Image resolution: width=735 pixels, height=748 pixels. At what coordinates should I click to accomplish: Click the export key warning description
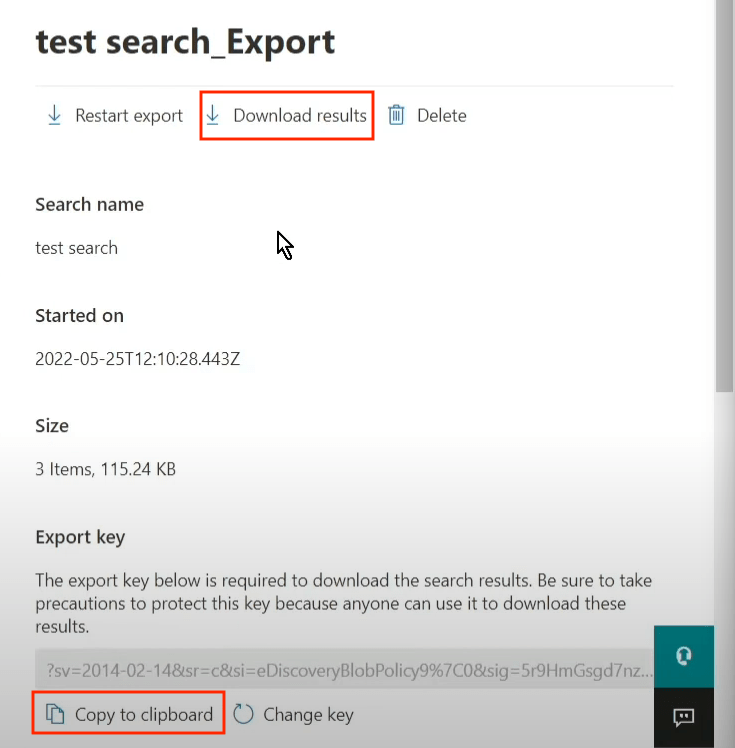click(343, 603)
